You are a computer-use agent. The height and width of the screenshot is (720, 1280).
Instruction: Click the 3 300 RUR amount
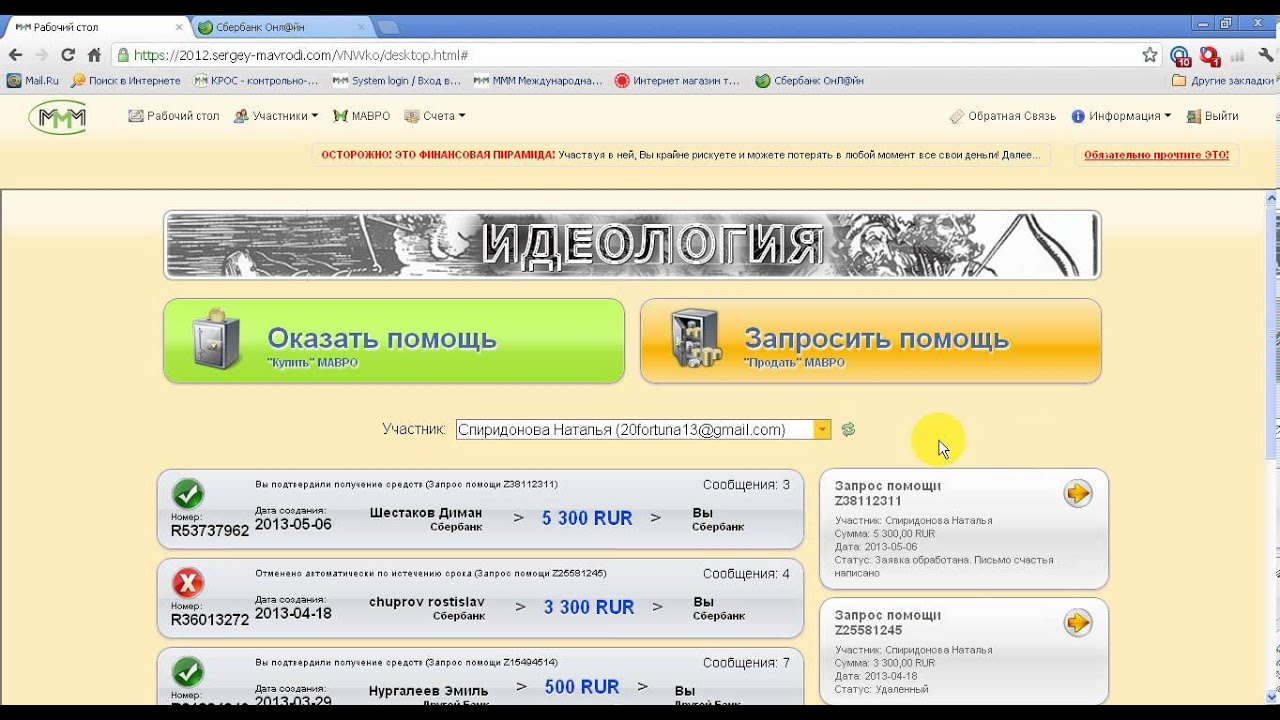coord(589,607)
